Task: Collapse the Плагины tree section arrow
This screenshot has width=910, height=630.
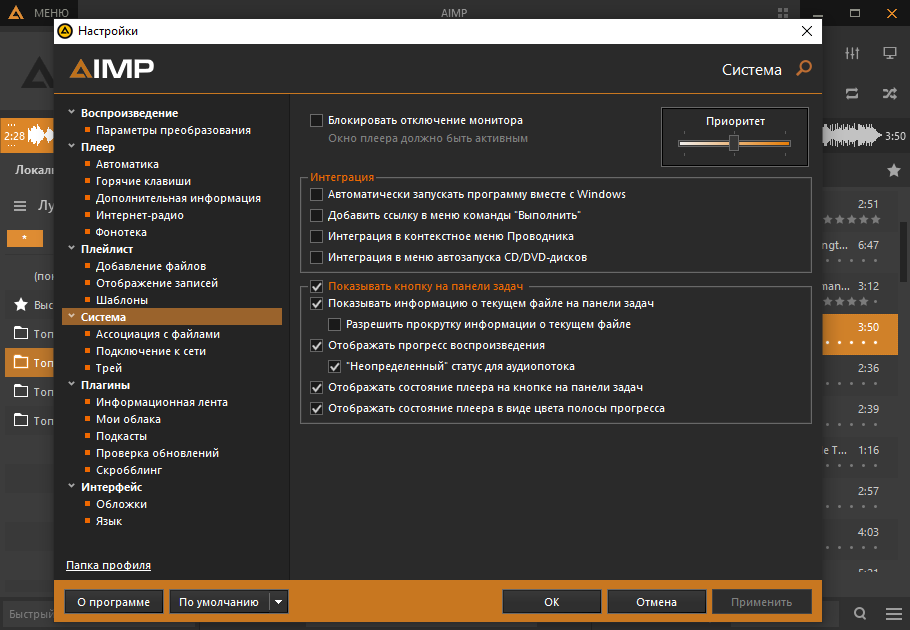Action: [71, 384]
